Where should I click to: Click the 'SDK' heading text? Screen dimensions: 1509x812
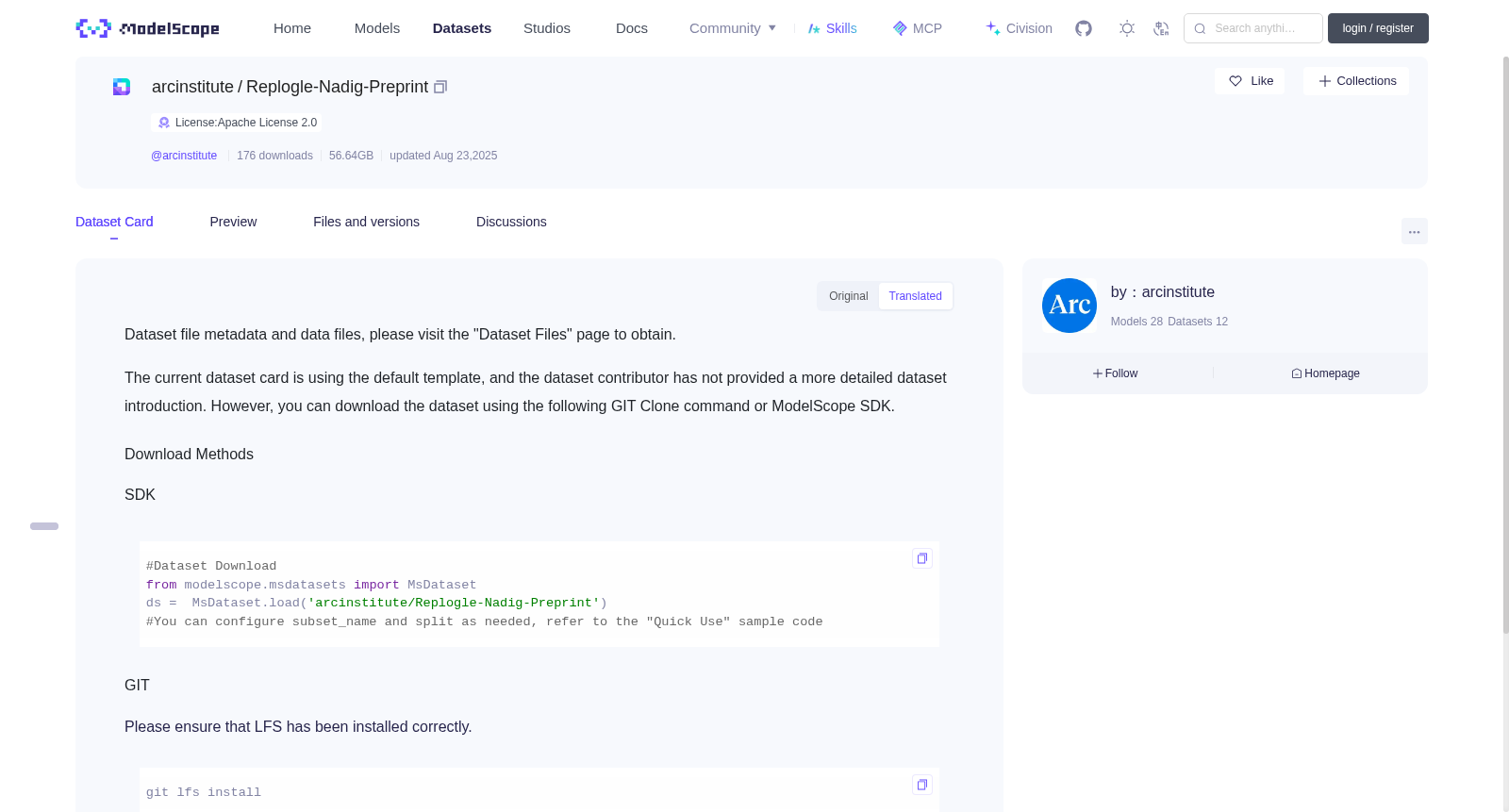pyautogui.click(x=140, y=495)
